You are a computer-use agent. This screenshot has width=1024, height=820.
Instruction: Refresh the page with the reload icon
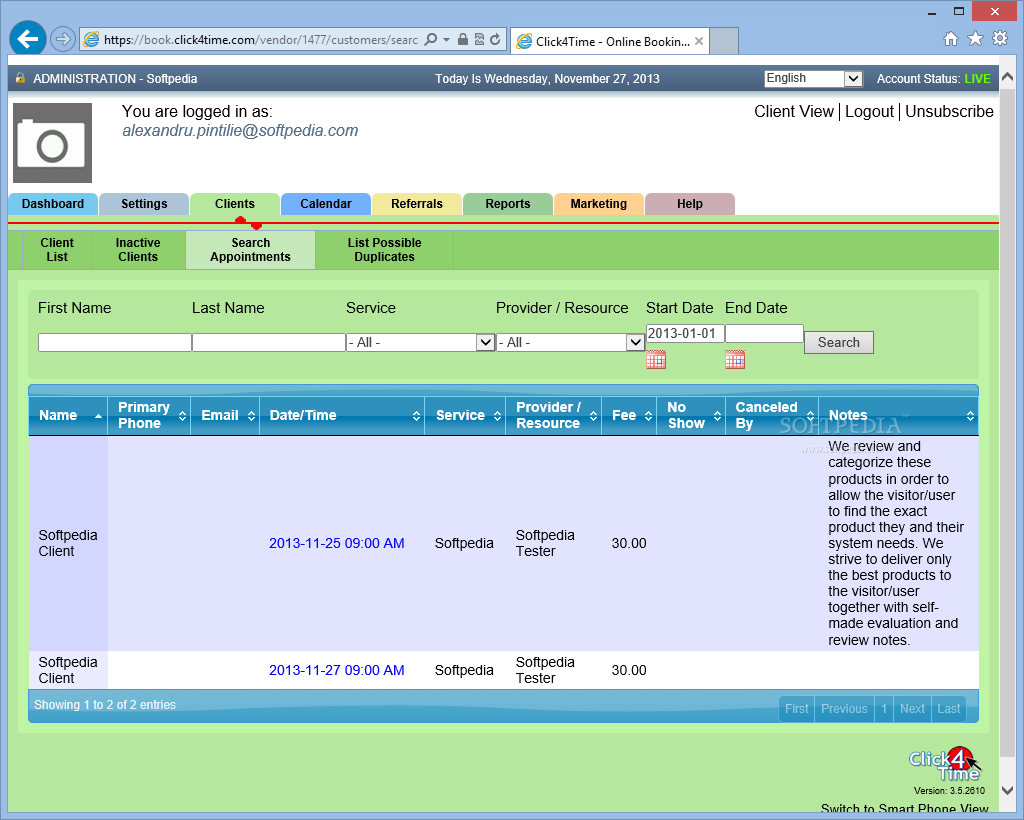(x=496, y=39)
